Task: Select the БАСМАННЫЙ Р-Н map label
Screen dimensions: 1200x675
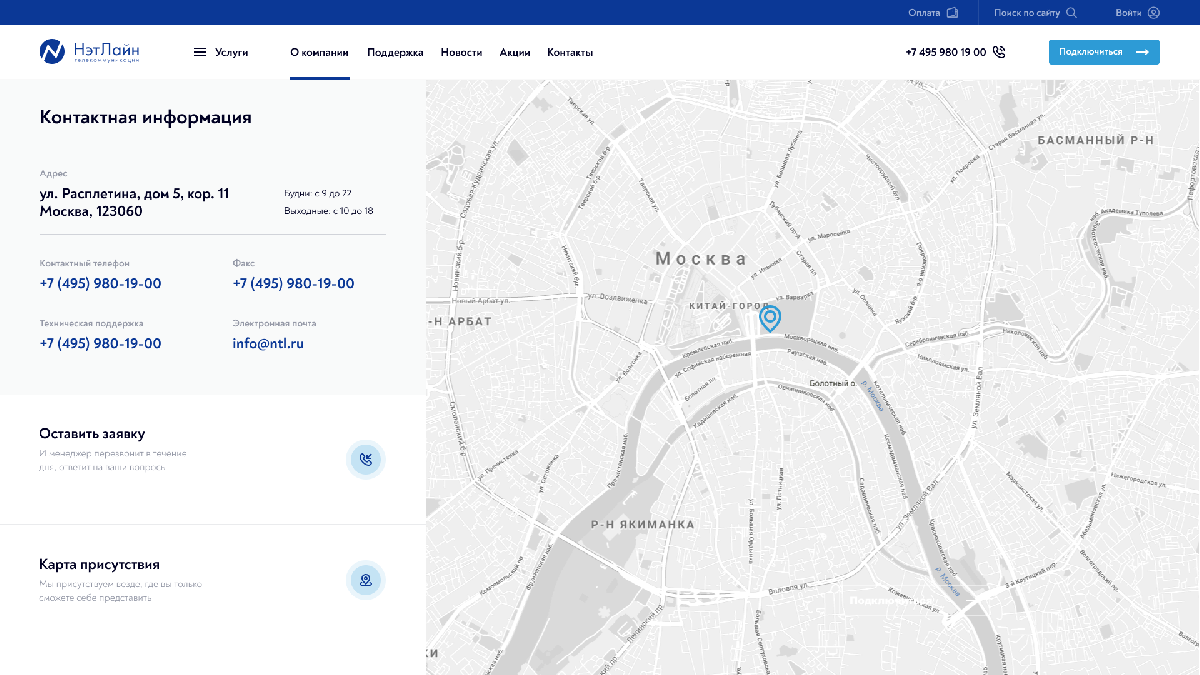Action: pos(1096,141)
